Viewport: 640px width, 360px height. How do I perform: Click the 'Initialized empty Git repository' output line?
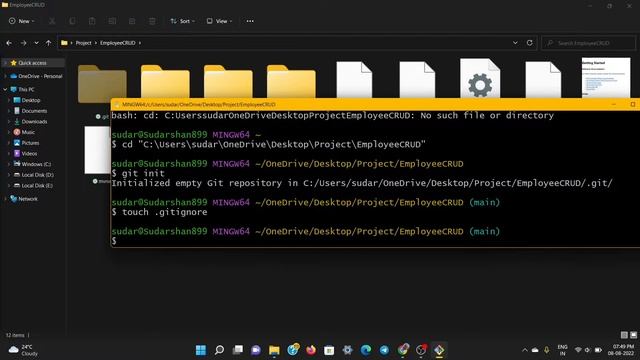(362, 183)
